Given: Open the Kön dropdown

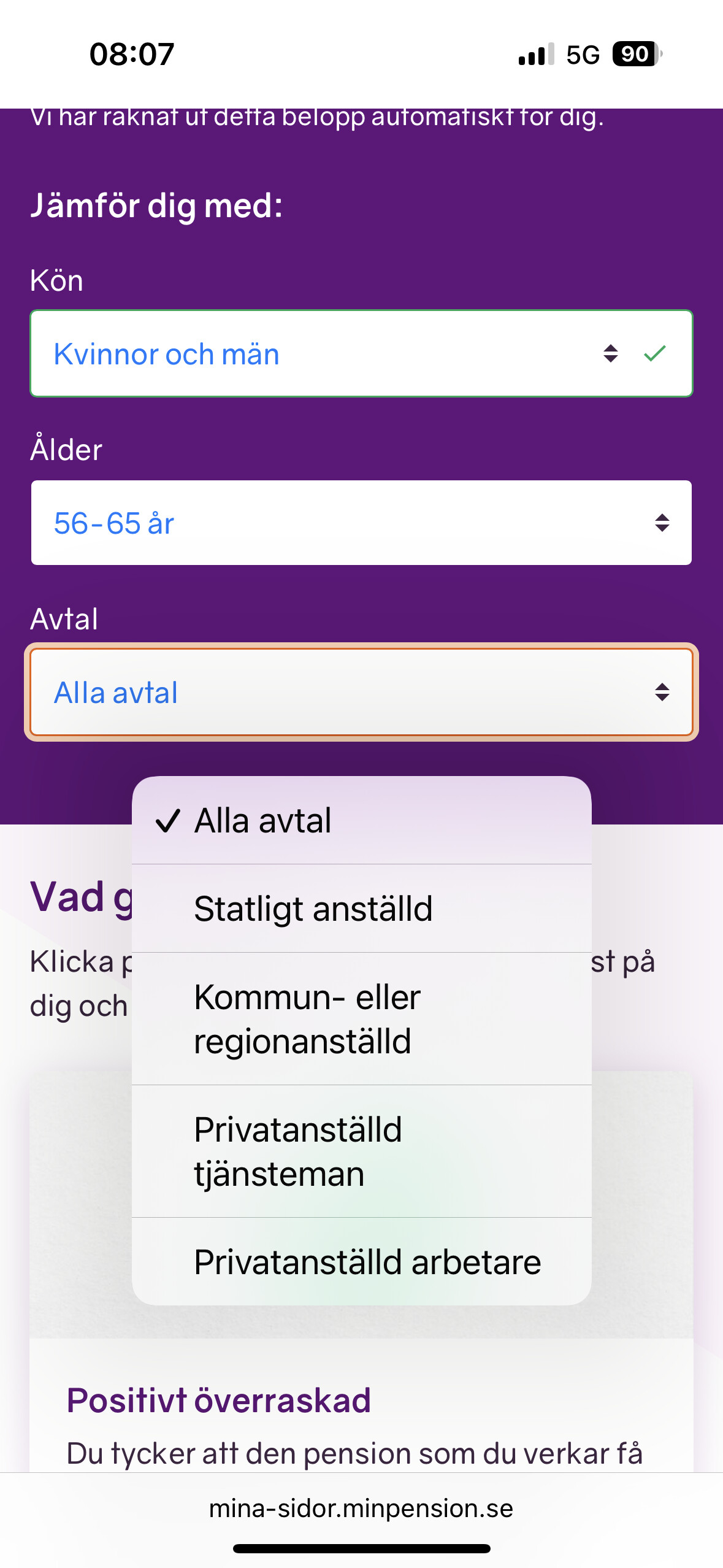Looking at the screenshot, I should point(361,353).
